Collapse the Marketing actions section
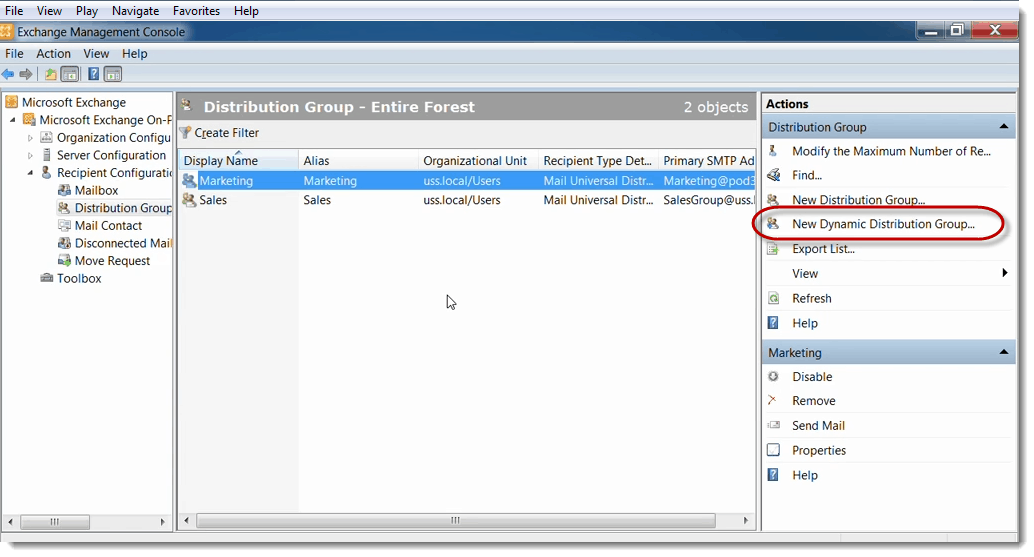Viewport: 1034px width, 557px height. click(x=1004, y=352)
